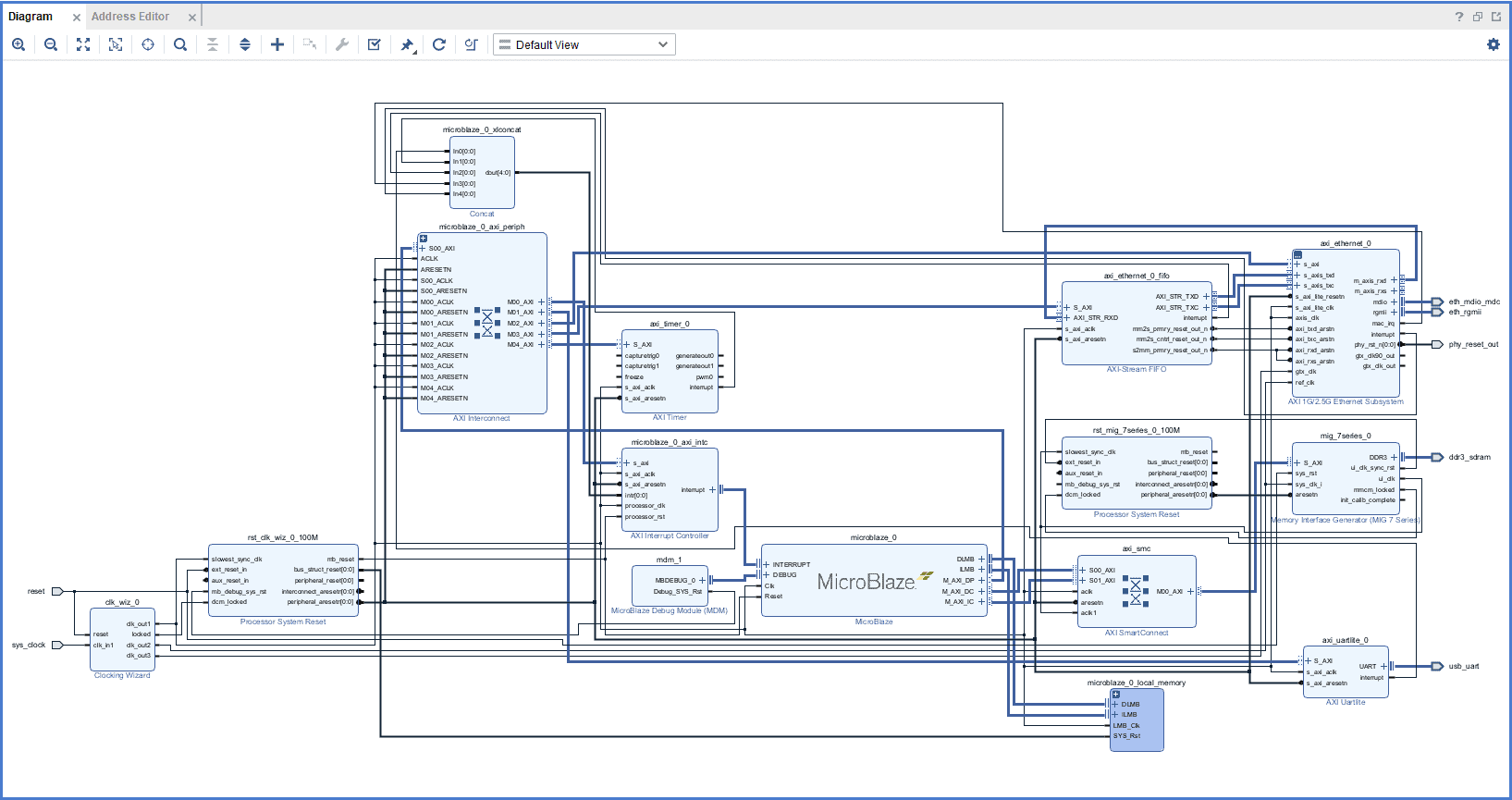Open the diagram search magnifier tool
Viewport: 1512px width, 800px height.
pos(180,44)
